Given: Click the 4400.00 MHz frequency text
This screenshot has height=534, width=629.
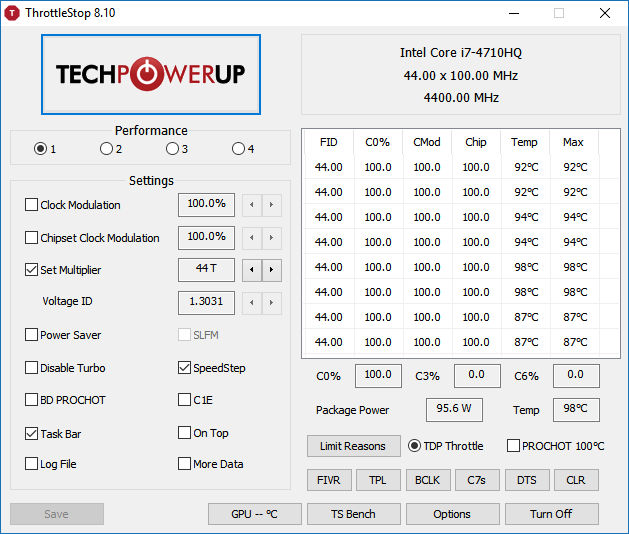Looking at the screenshot, I should click(x=461, y=97).
